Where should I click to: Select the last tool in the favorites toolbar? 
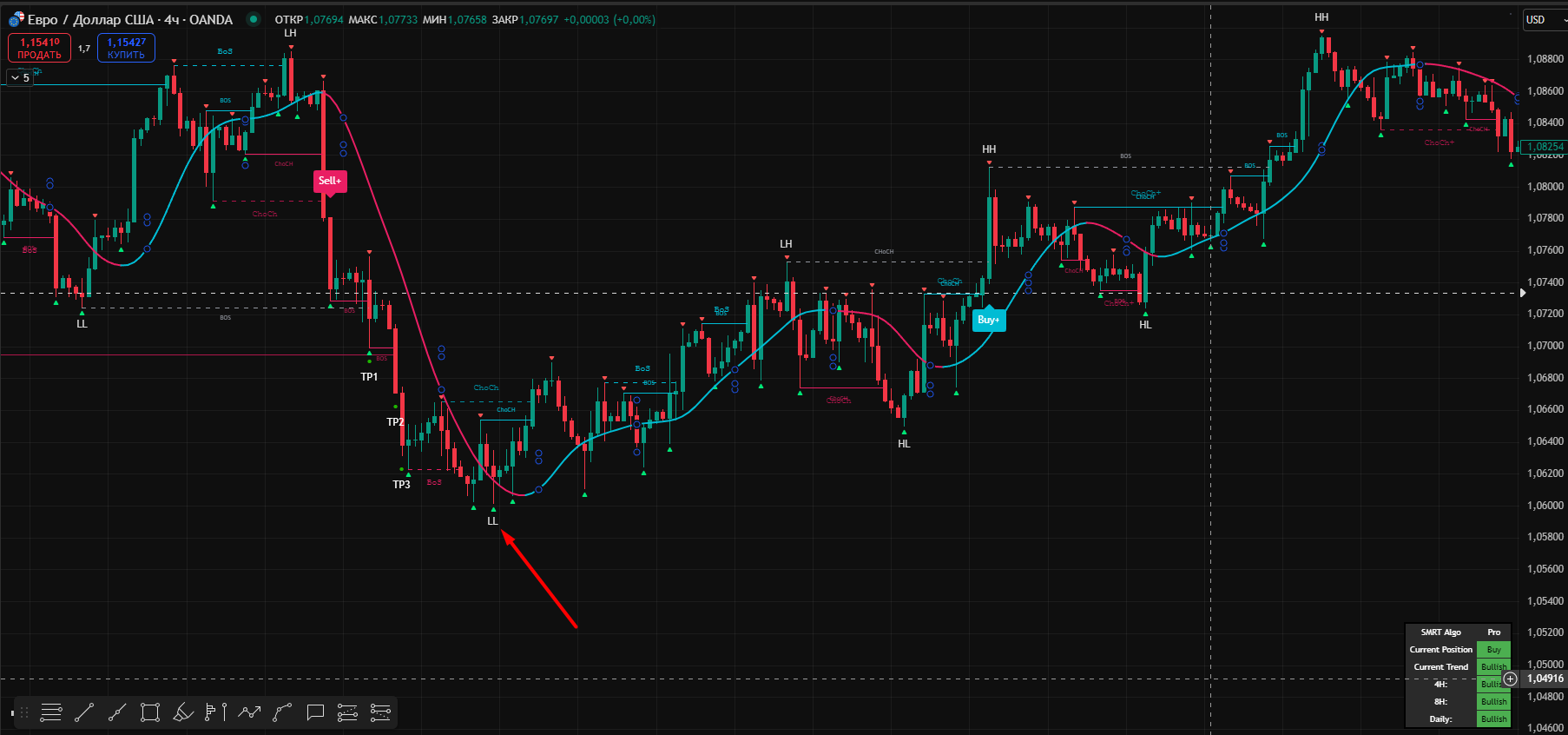(380, 713)
